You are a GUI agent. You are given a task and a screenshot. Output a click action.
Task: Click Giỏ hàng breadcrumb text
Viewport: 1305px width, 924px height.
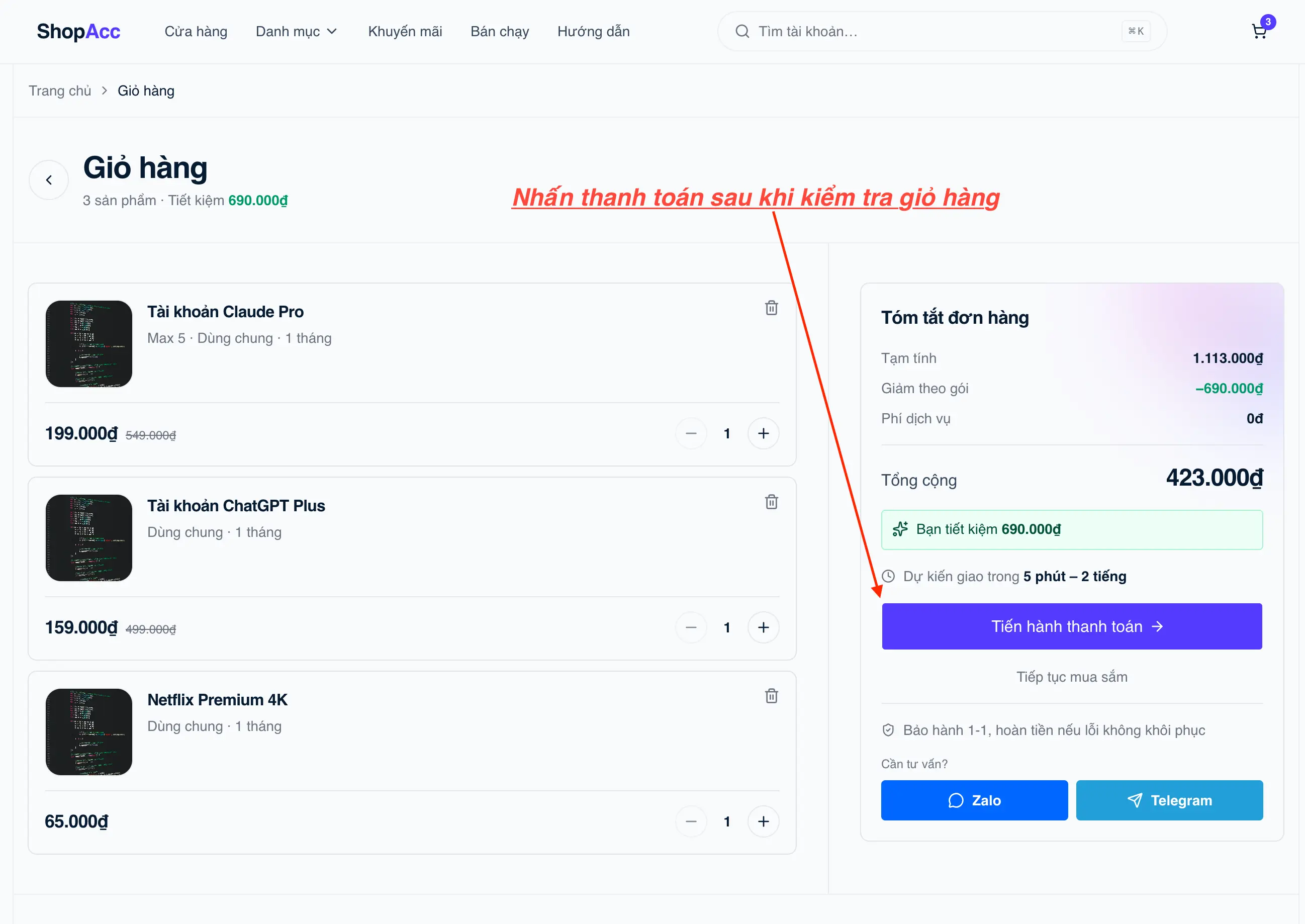tap(146, 91)
